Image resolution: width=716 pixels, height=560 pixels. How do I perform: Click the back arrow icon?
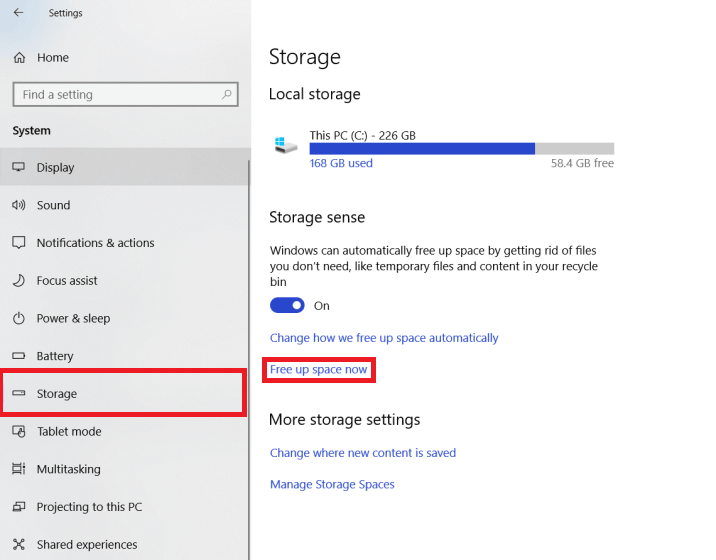tap(18, 12)
